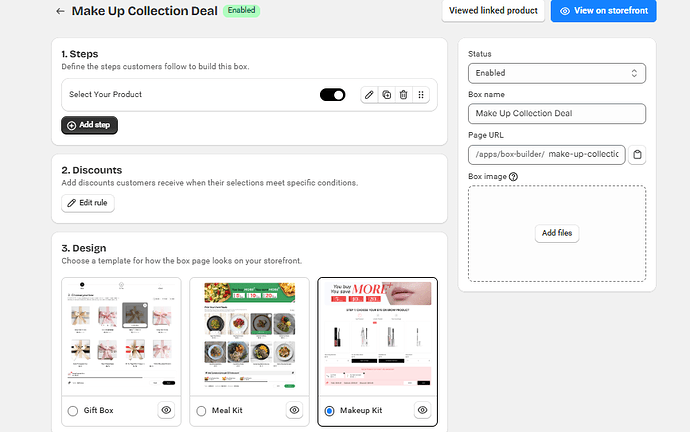690x432 pixels.
Task: Preview the Gift Box template
Action: (167, 410)
